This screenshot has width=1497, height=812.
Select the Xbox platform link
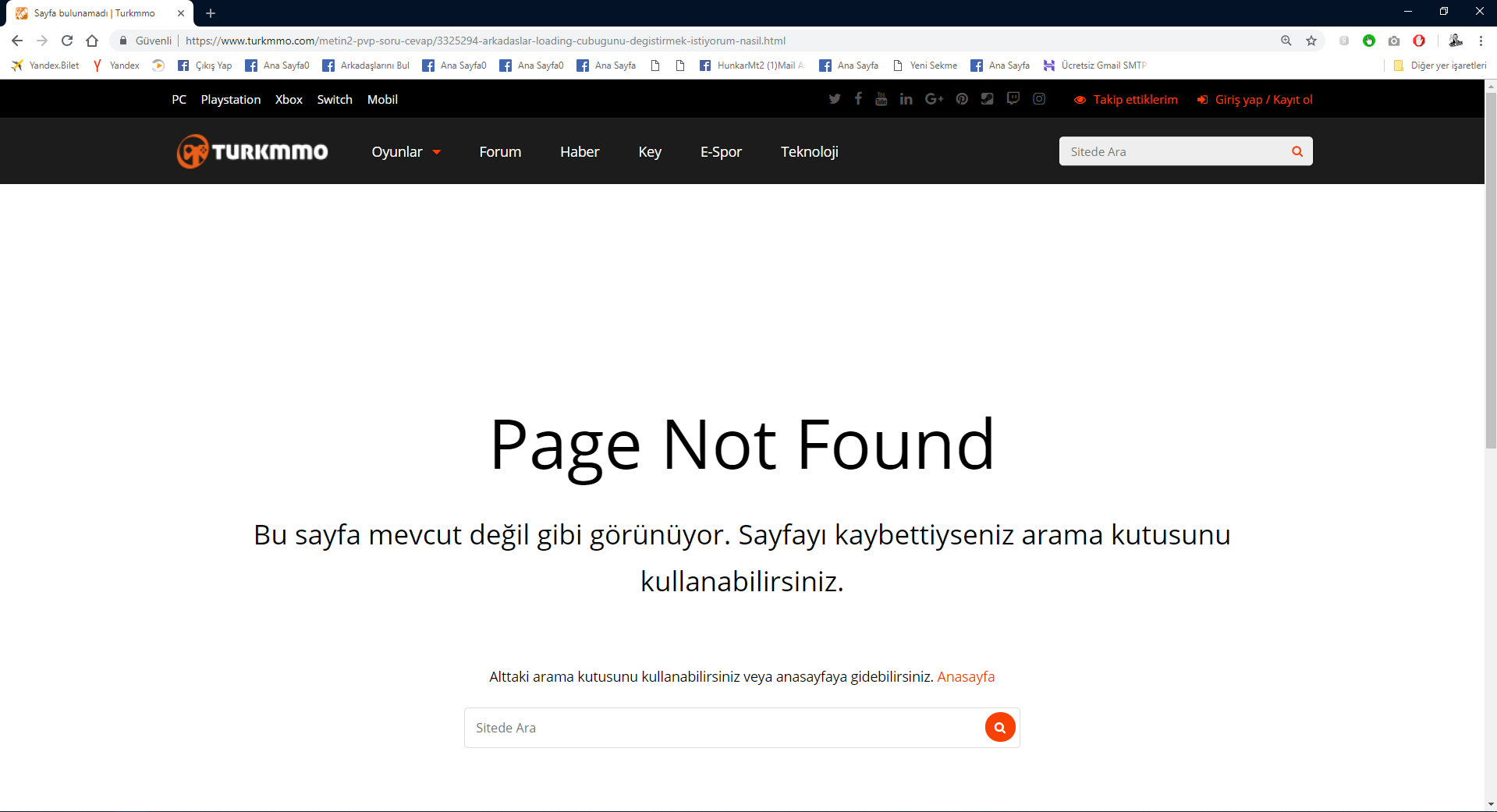pyautogui.click(x=289, y=99)
